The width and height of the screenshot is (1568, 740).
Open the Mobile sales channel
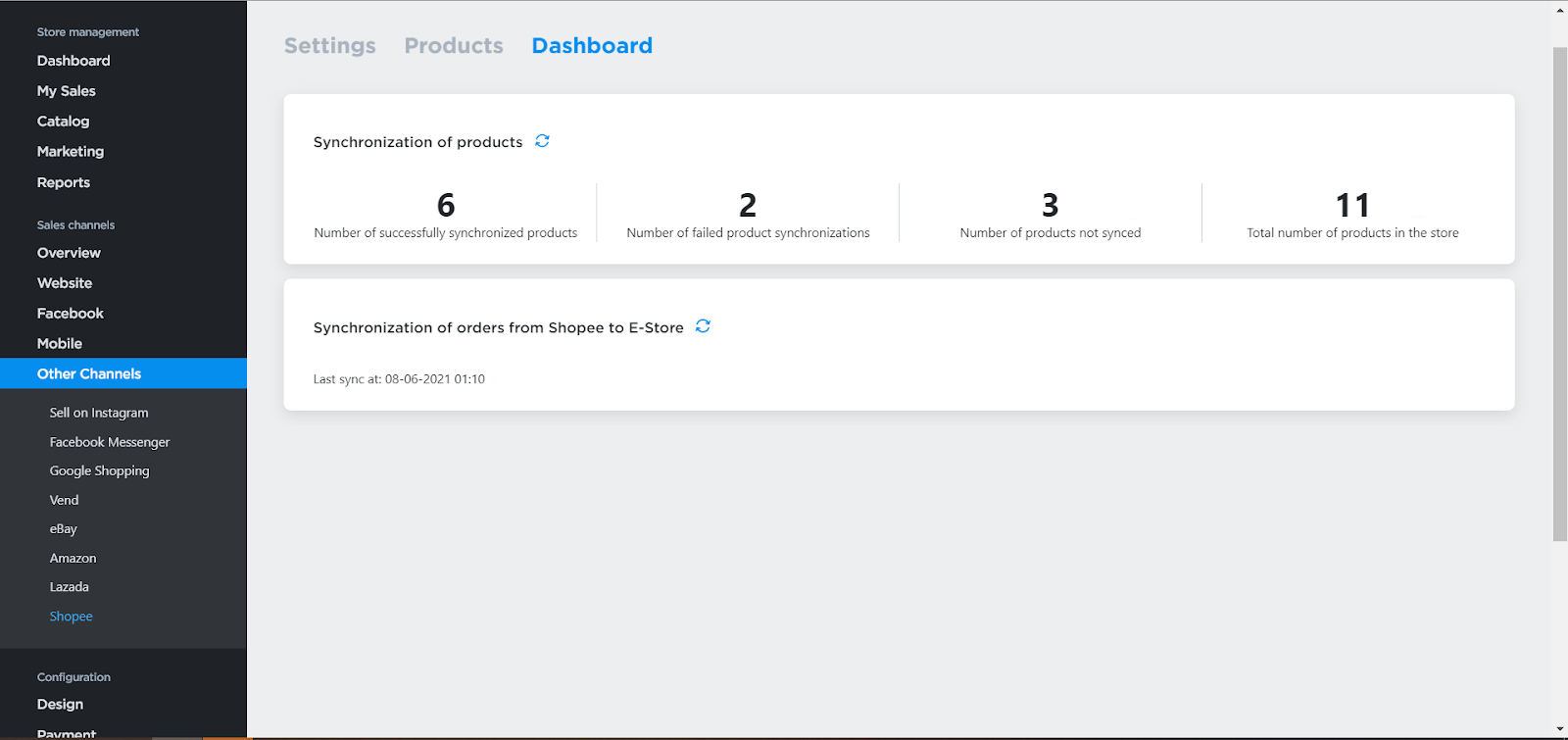(x=60, y=344)
